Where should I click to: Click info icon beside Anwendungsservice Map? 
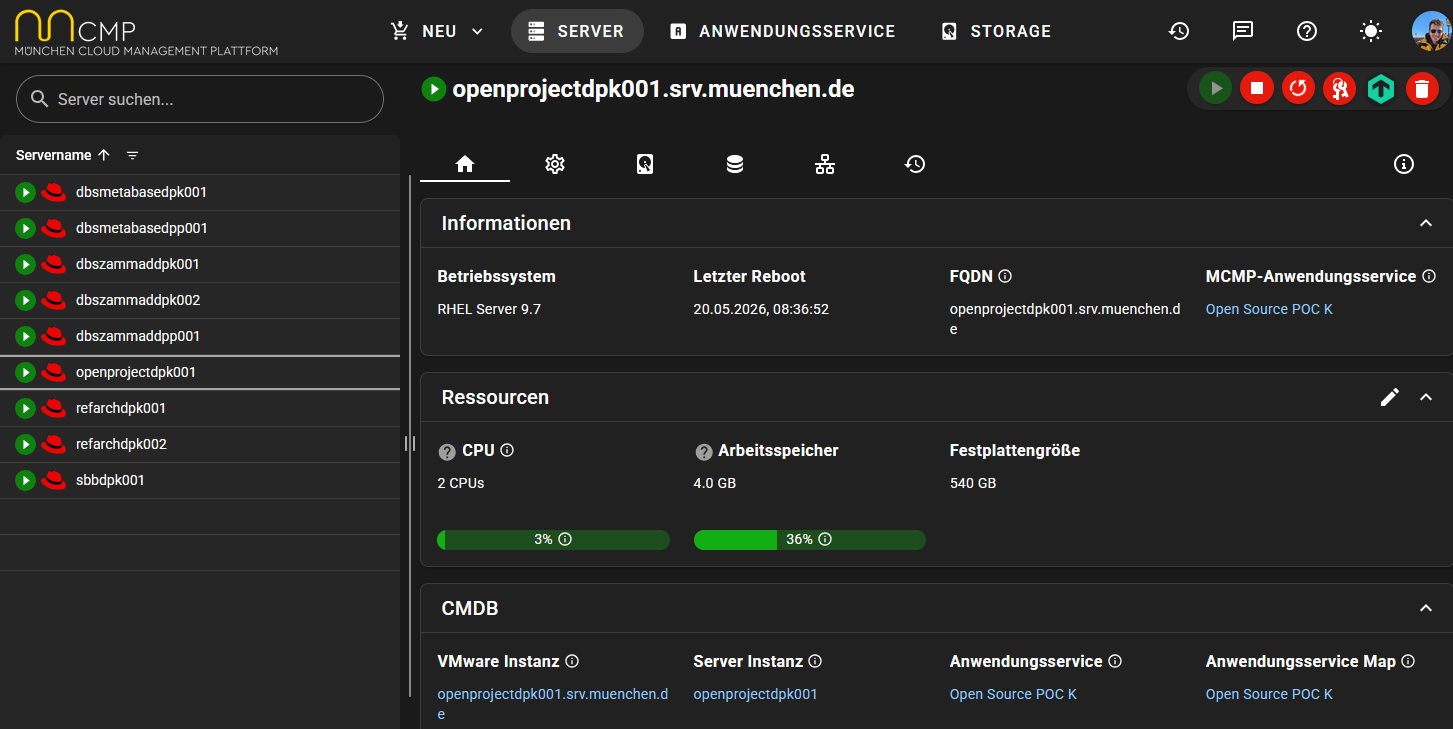1408,661
